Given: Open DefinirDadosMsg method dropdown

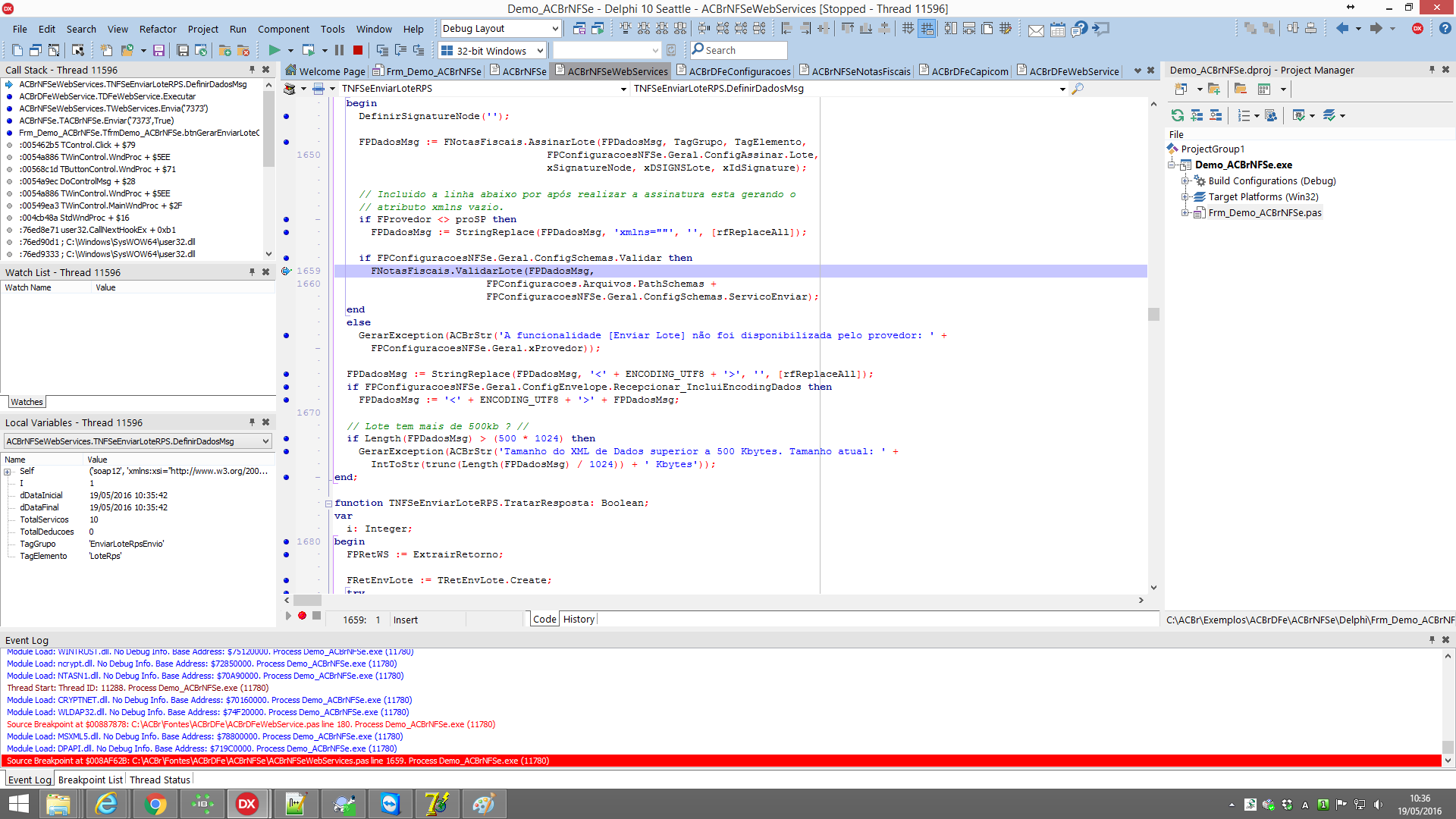Looking at the screenshot, I should pyautogui.click(x=1062, y=89).
